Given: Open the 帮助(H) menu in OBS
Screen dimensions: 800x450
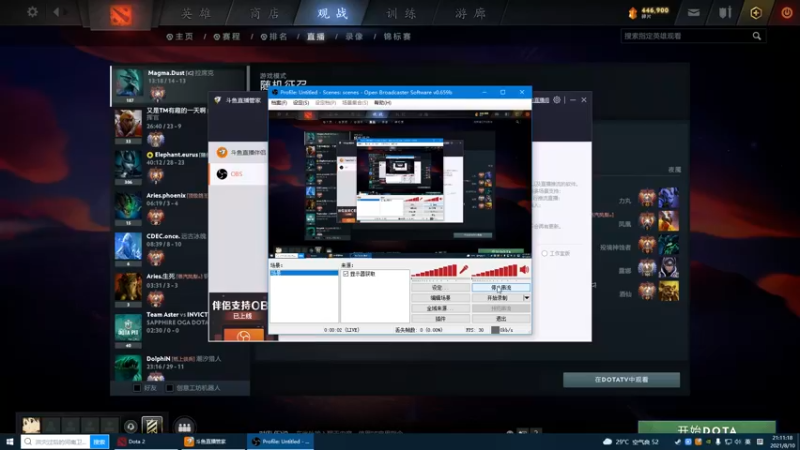Looking at the screenshot, I should pos(382,103).
